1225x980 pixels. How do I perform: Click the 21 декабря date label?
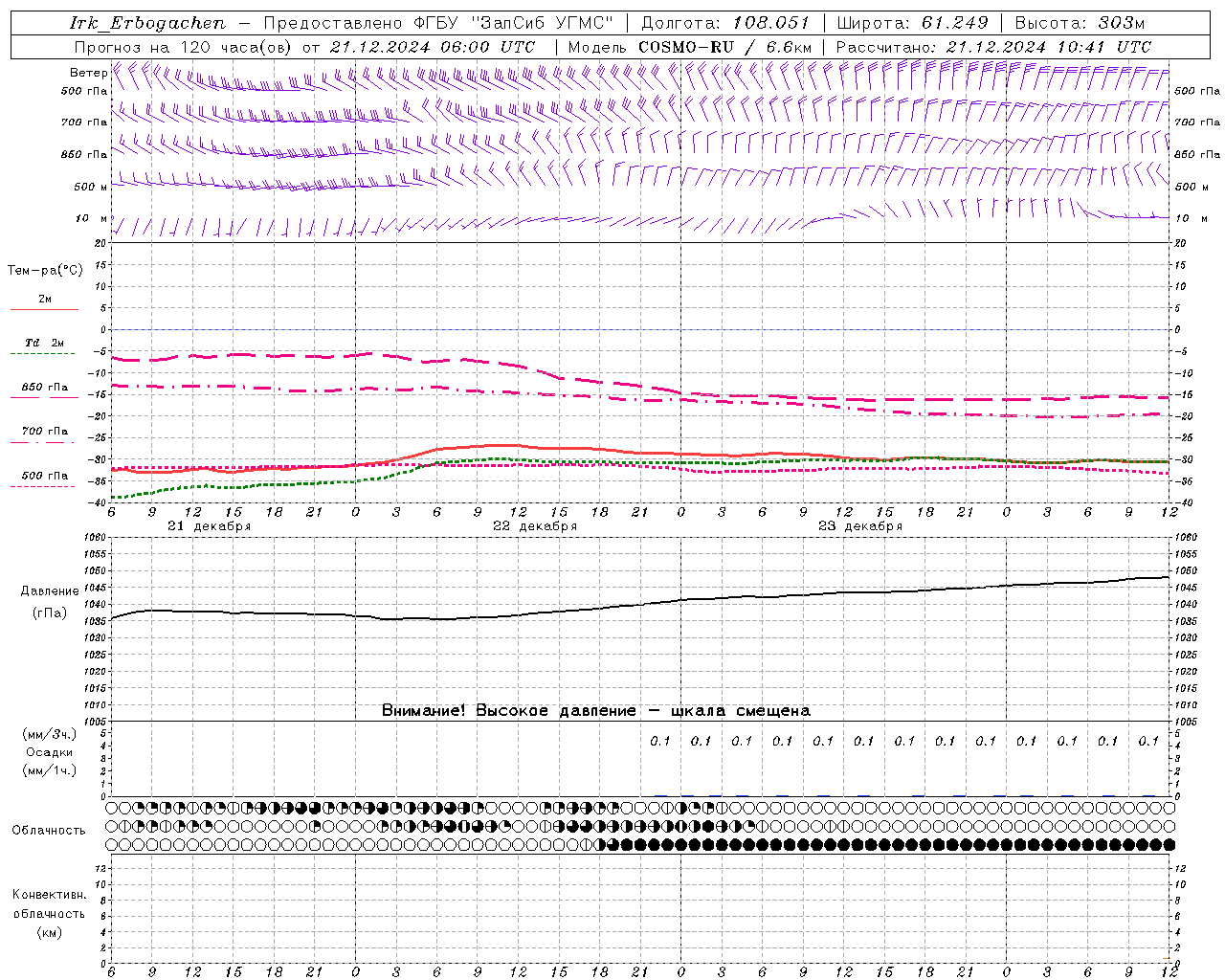pyautogui.click(x=210, y=526)
